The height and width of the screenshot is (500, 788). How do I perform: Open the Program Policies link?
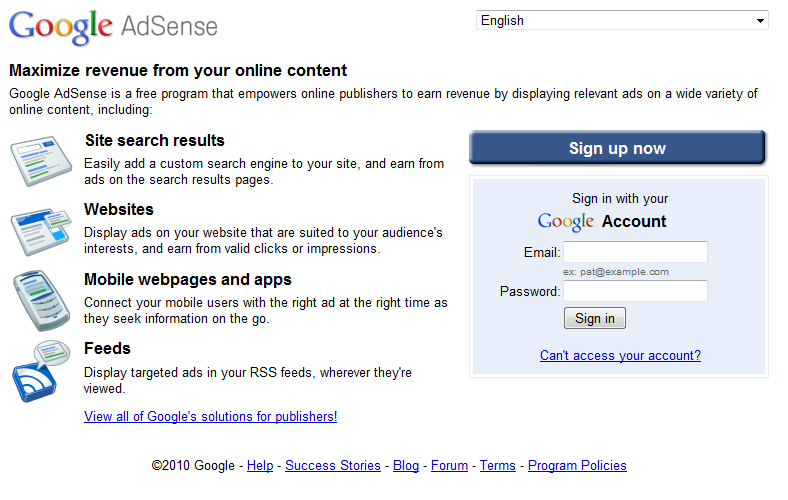pos(577,465)
